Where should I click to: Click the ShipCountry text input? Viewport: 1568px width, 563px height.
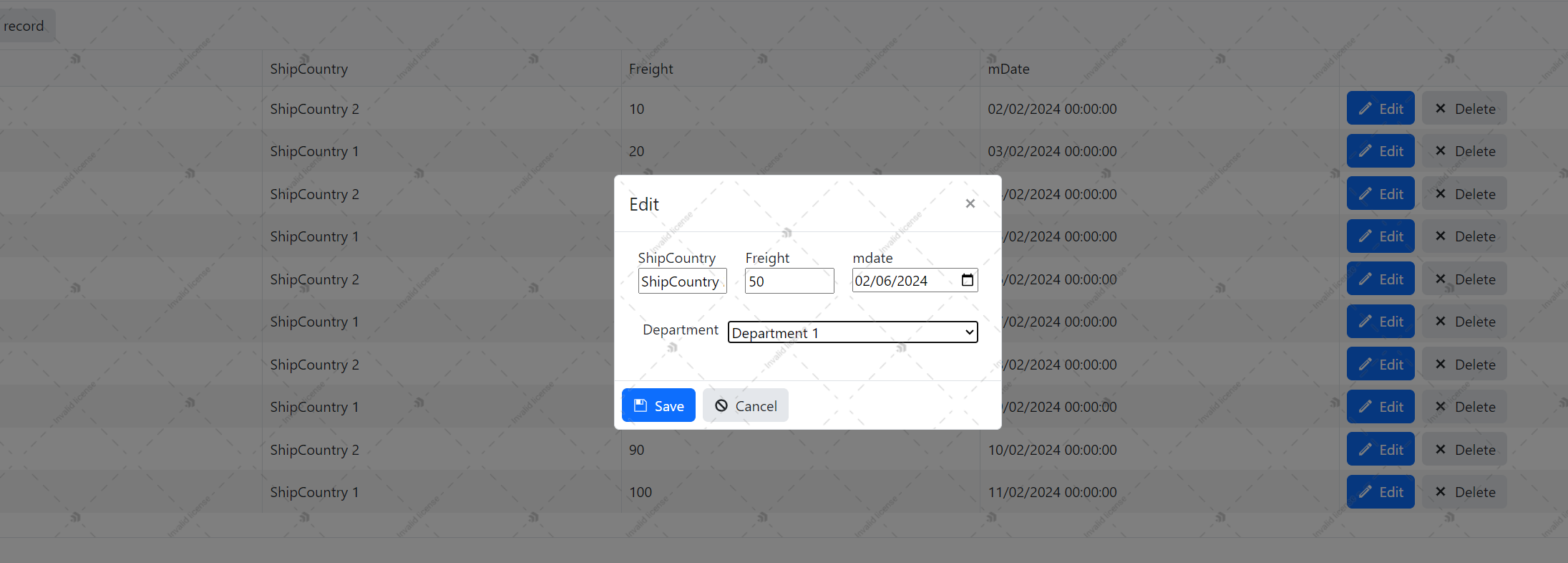tap(682, 281)
